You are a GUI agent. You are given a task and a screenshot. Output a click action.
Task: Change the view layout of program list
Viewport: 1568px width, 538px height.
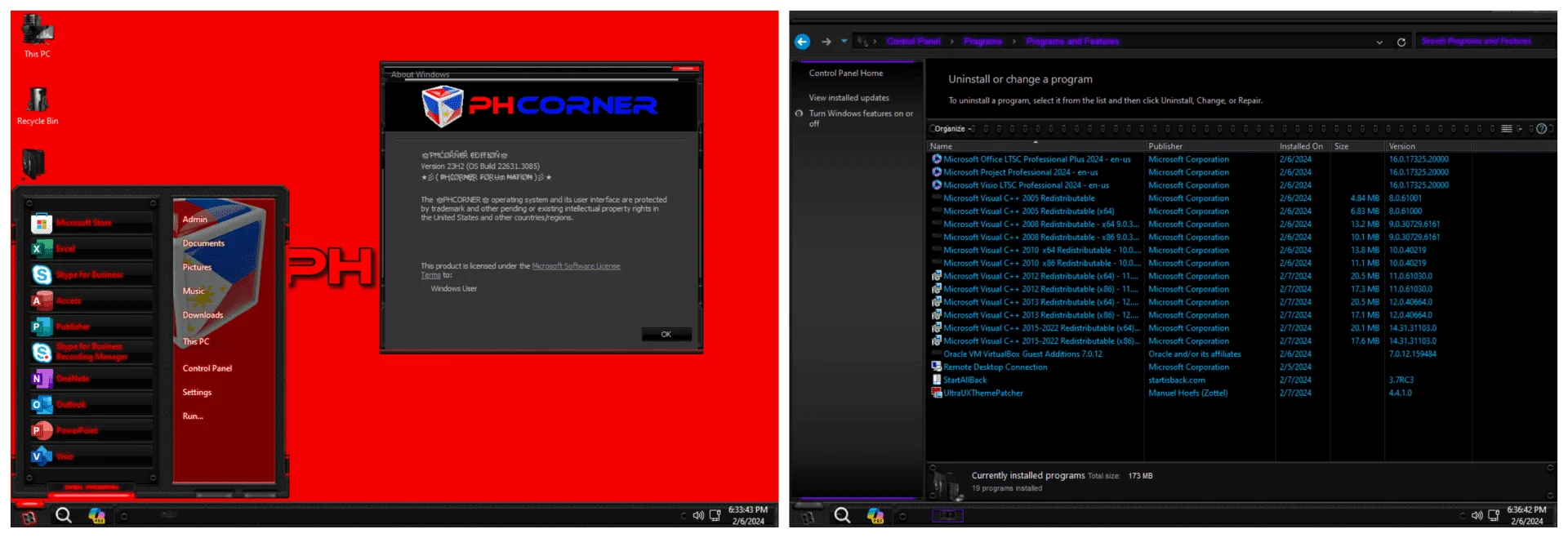[x=1506, y=128]
